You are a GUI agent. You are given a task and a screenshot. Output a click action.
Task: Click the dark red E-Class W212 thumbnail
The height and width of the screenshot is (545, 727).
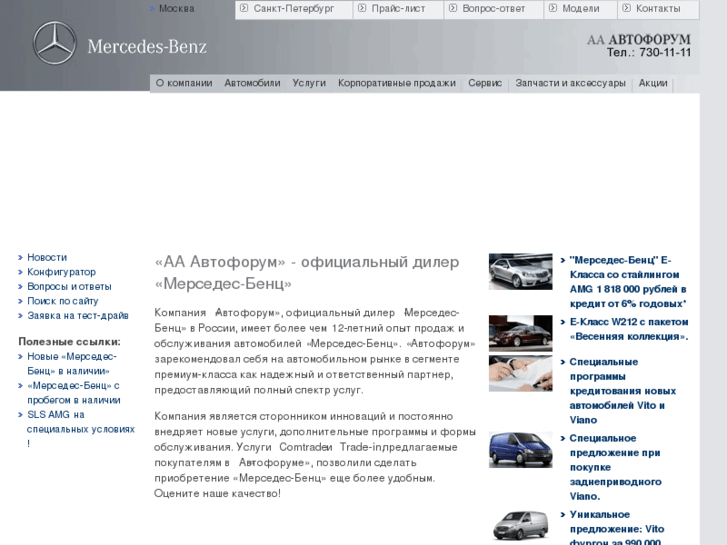520,333
